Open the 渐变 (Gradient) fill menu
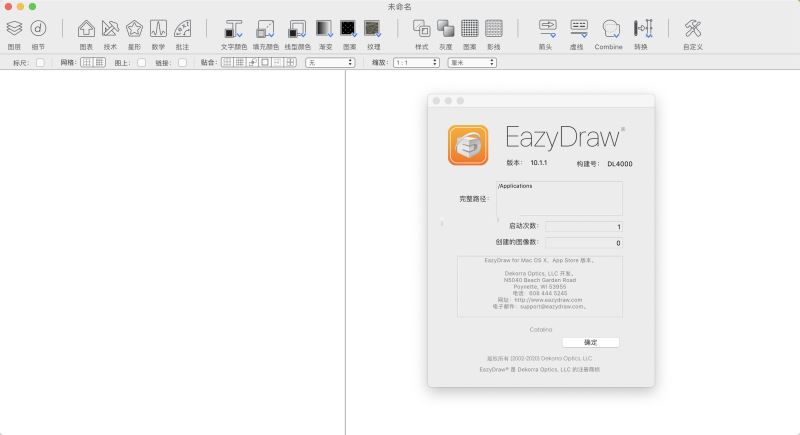The width and height of the screenshot is (800, 435). [324, 29]
